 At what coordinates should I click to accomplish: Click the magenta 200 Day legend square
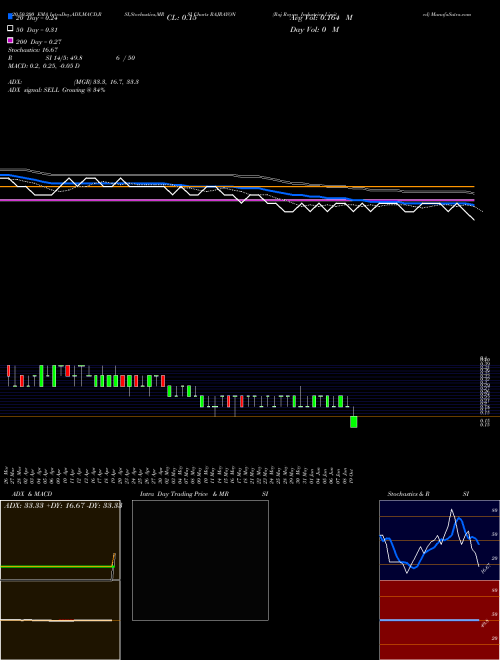(x=10, y=40)
